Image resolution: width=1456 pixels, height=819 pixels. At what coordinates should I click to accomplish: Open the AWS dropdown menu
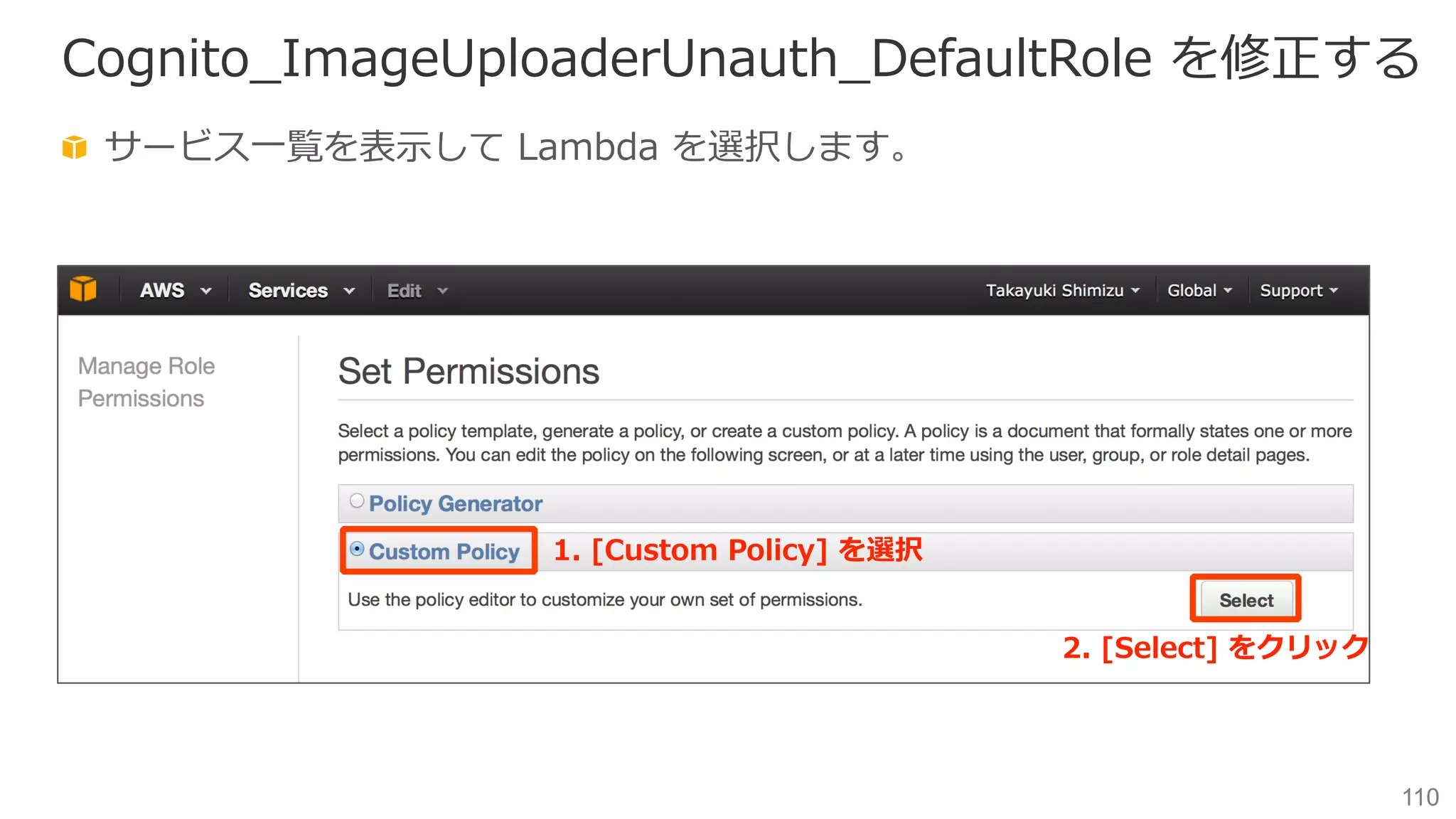click(x=176, y=290)
